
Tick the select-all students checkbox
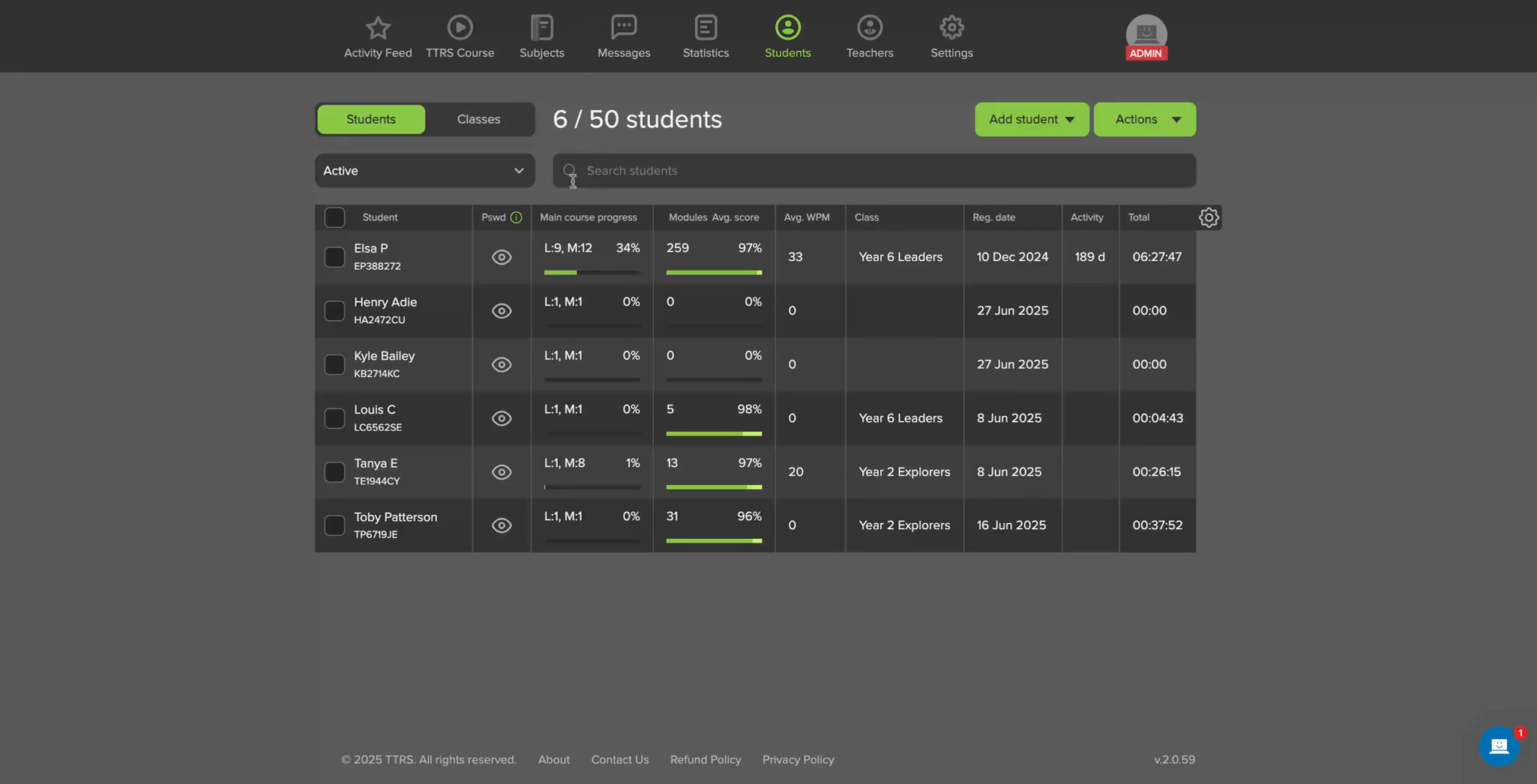point(334,217)
